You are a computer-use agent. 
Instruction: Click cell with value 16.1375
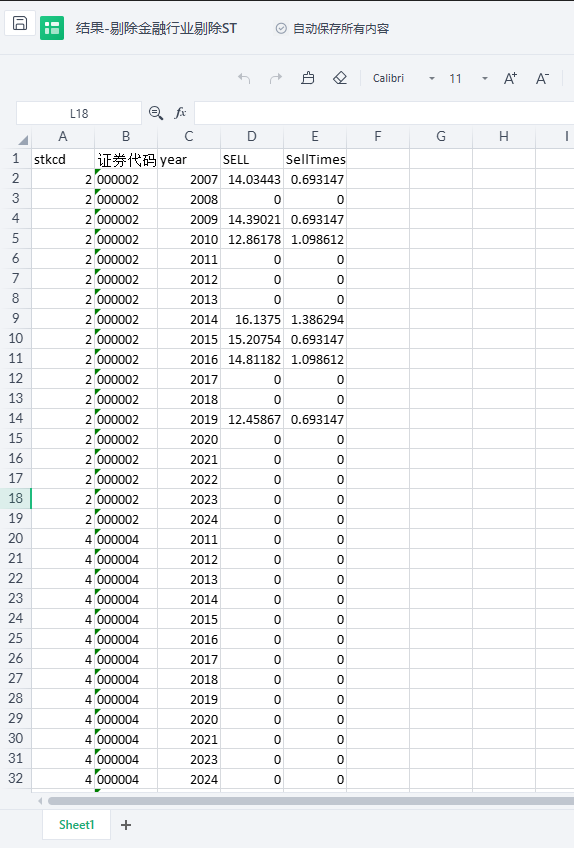[x=252, y=319]
